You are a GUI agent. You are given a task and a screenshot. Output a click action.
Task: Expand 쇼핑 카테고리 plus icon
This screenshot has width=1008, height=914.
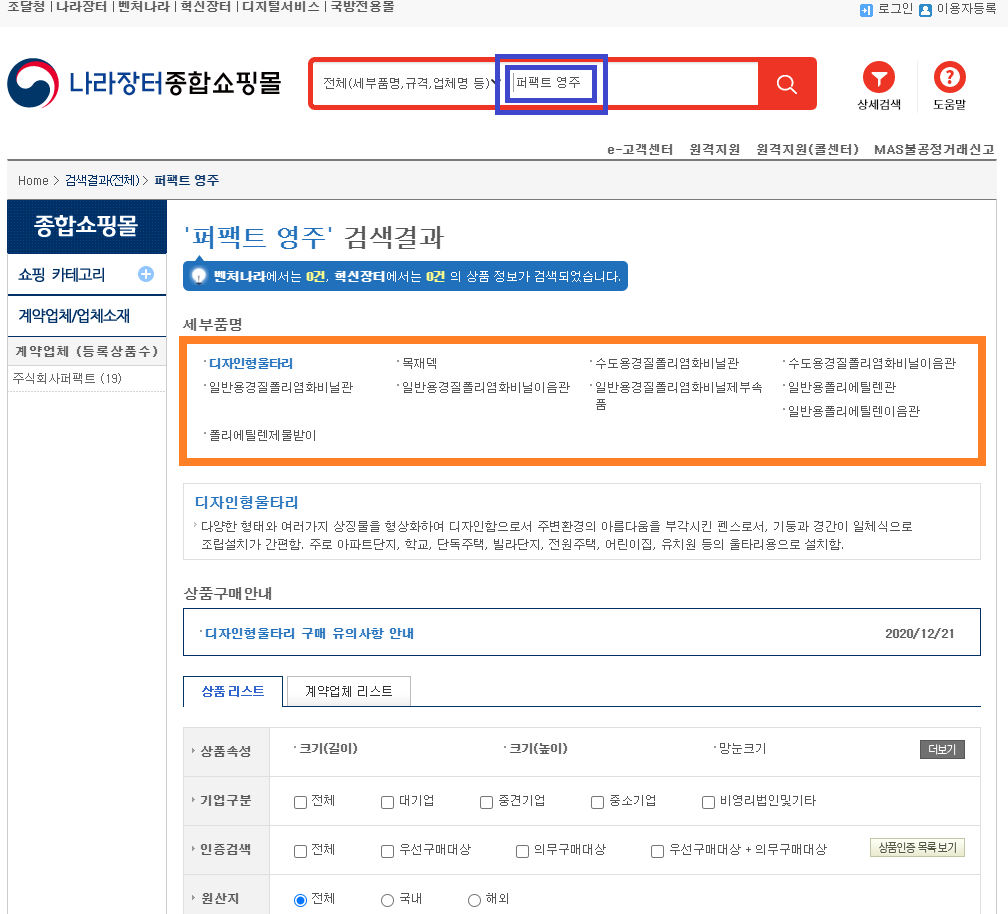coord(146,274)
